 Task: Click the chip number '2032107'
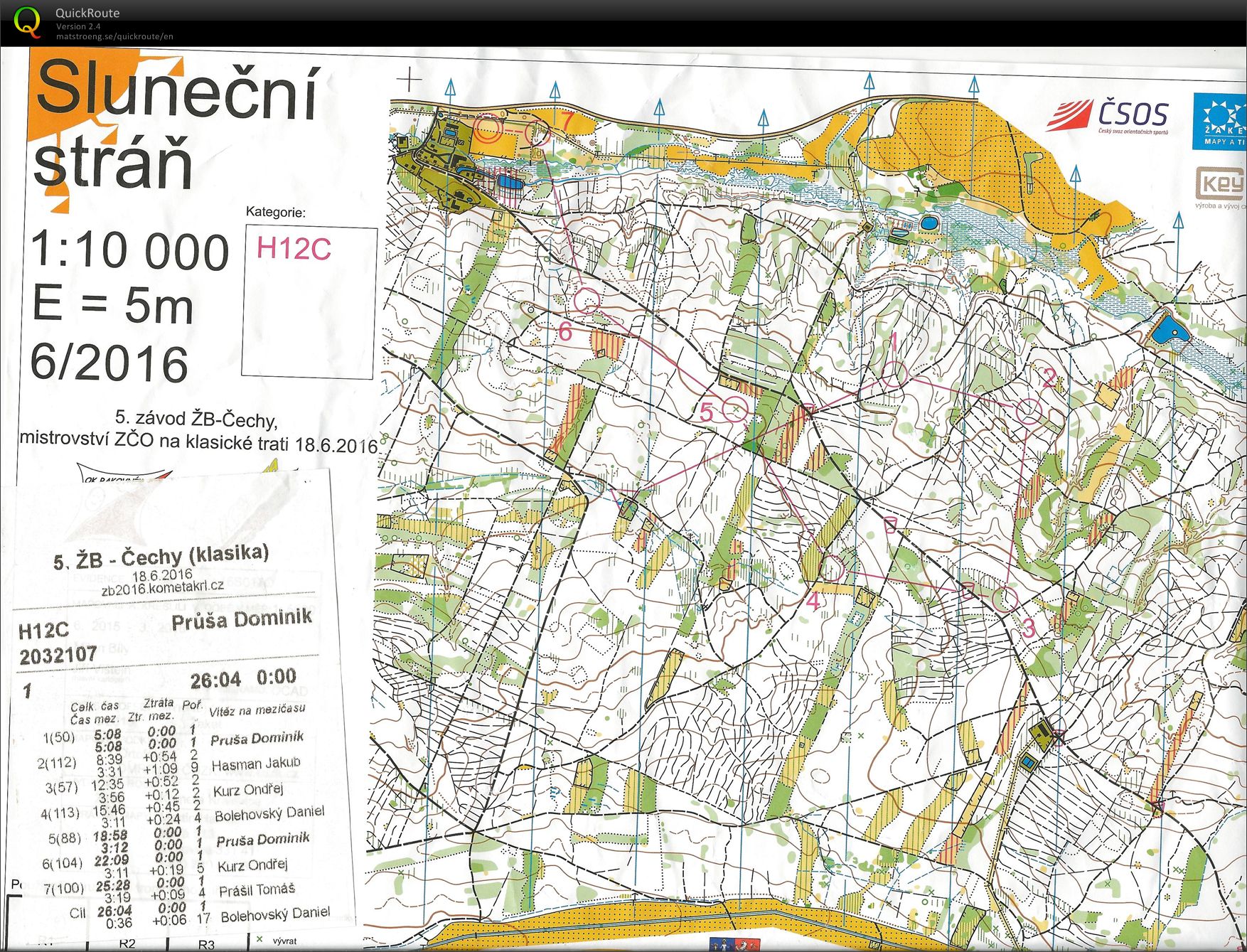coord(58,655)
